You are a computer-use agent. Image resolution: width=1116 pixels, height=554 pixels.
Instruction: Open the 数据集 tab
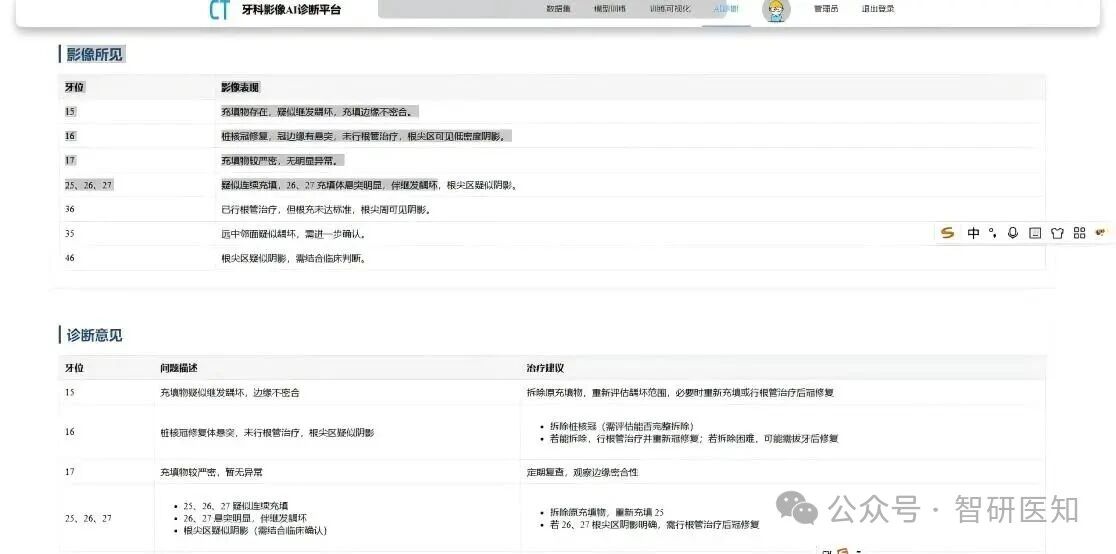click(x=558, y=9)
